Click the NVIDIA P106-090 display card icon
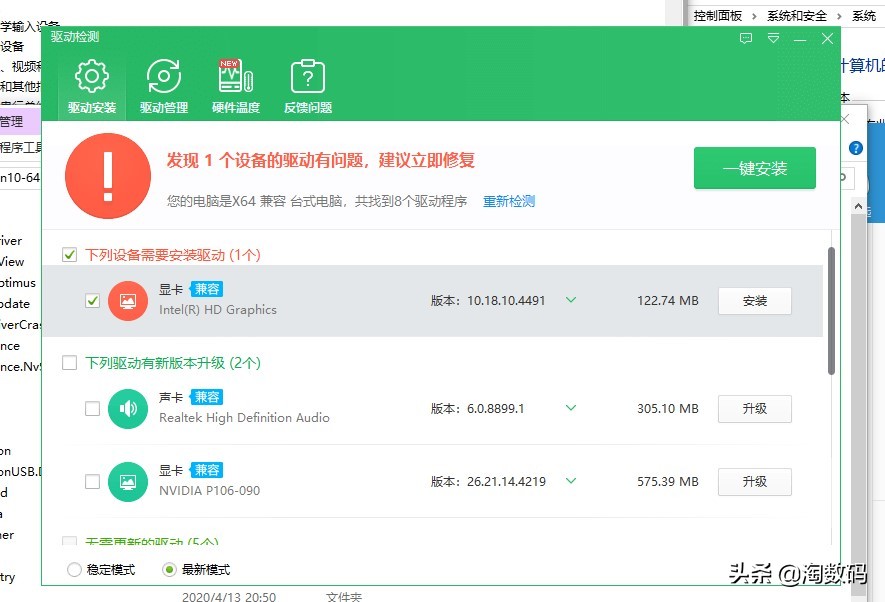This screenshot has width=885, height=602. pos(128,481)
